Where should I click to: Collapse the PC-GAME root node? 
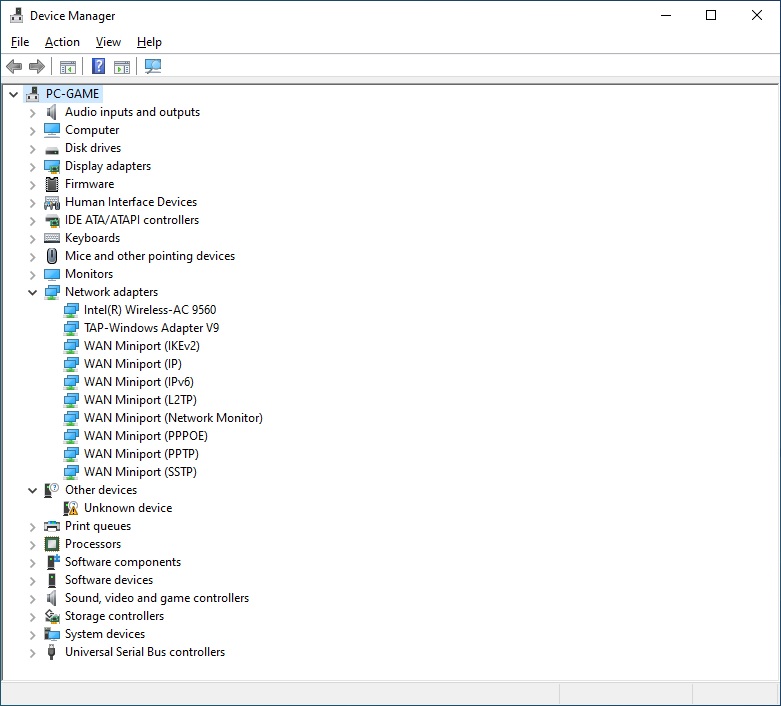click(13, 94)
